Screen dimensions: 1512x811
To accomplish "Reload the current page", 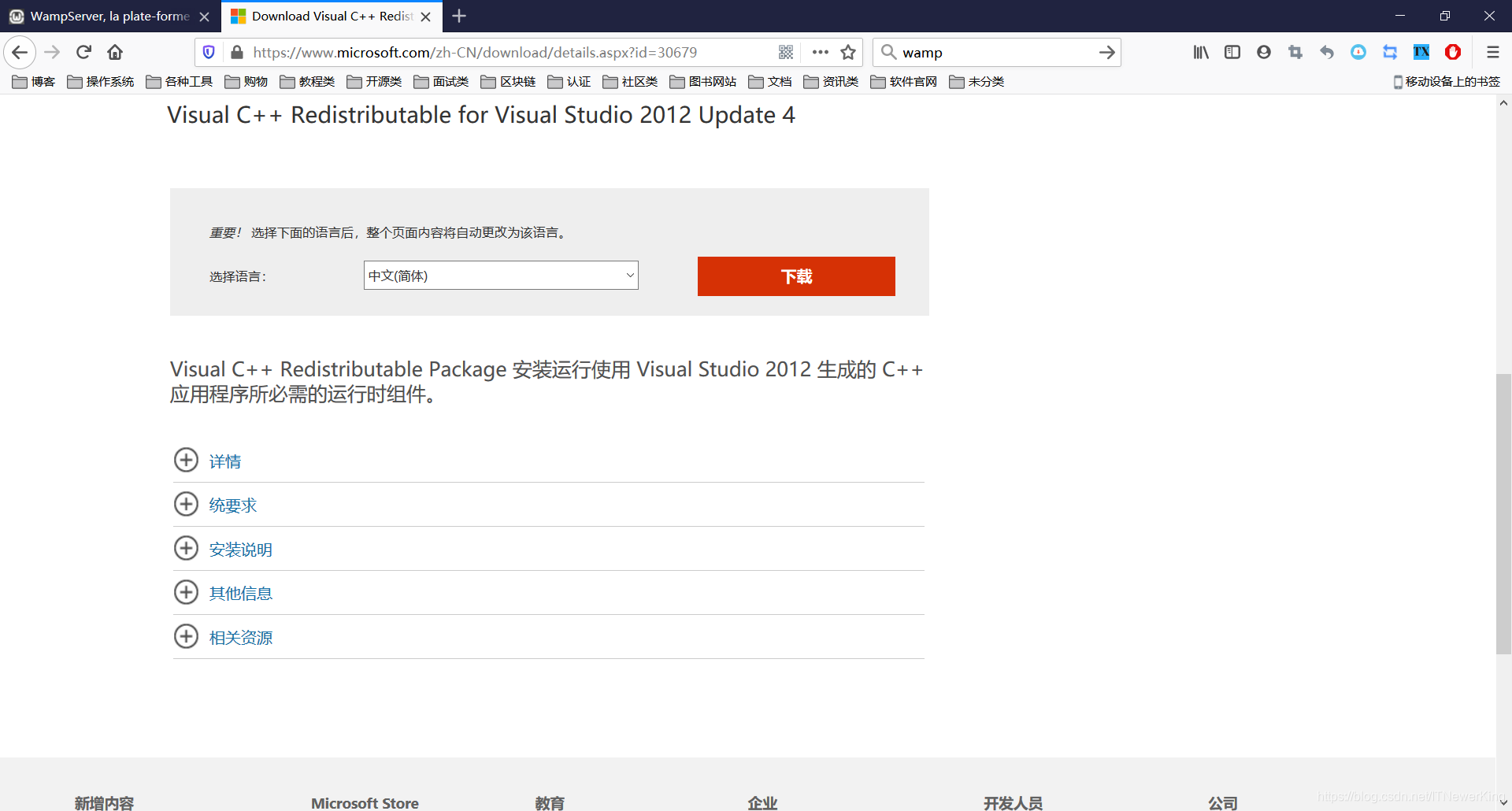I will (x=83, y=52).
